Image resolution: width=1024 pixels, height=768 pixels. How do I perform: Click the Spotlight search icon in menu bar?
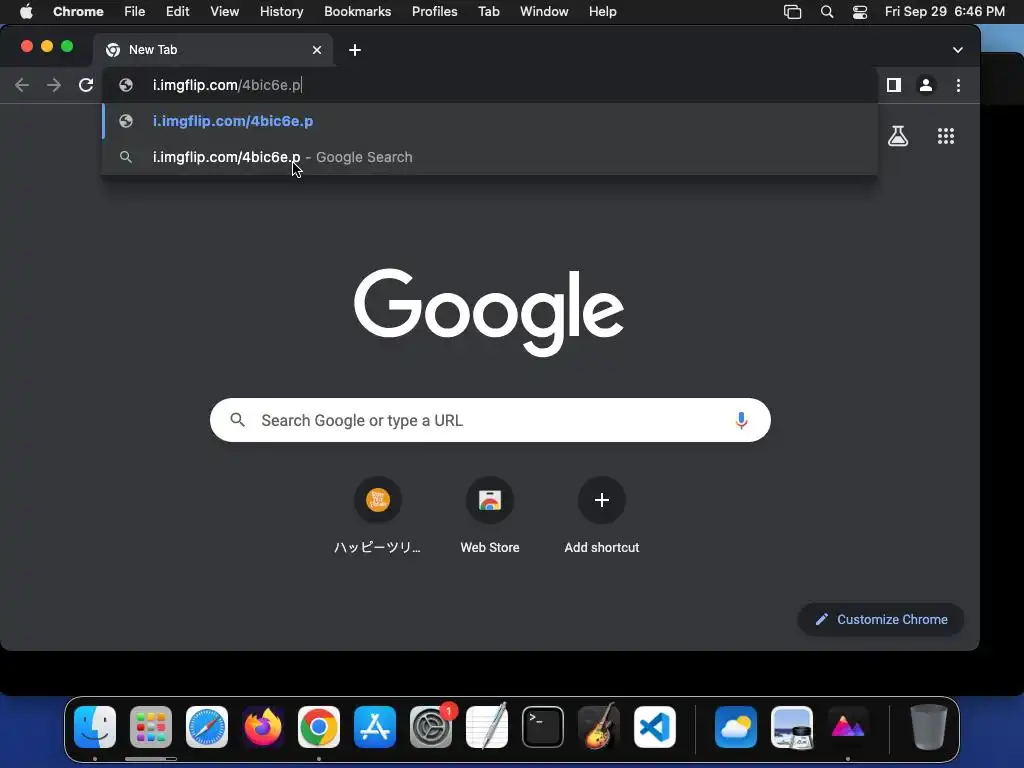point(827,12)
